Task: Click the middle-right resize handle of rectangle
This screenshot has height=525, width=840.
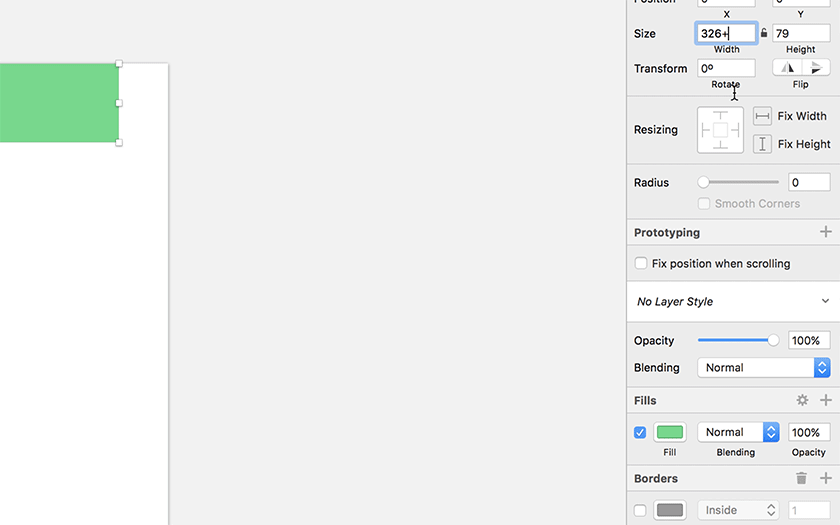Action: (x=119, y=103)
